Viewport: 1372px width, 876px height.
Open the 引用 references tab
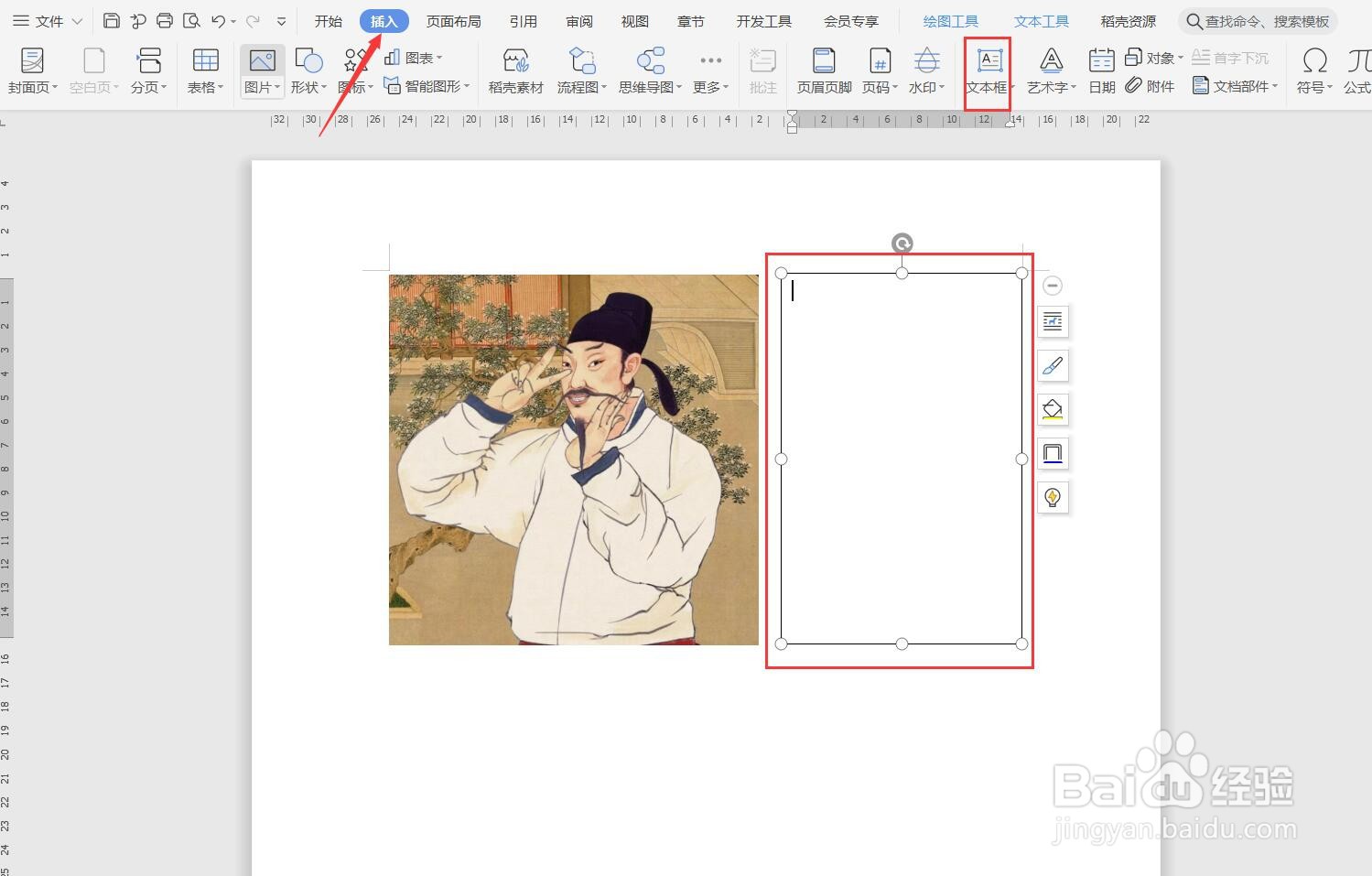524,21
